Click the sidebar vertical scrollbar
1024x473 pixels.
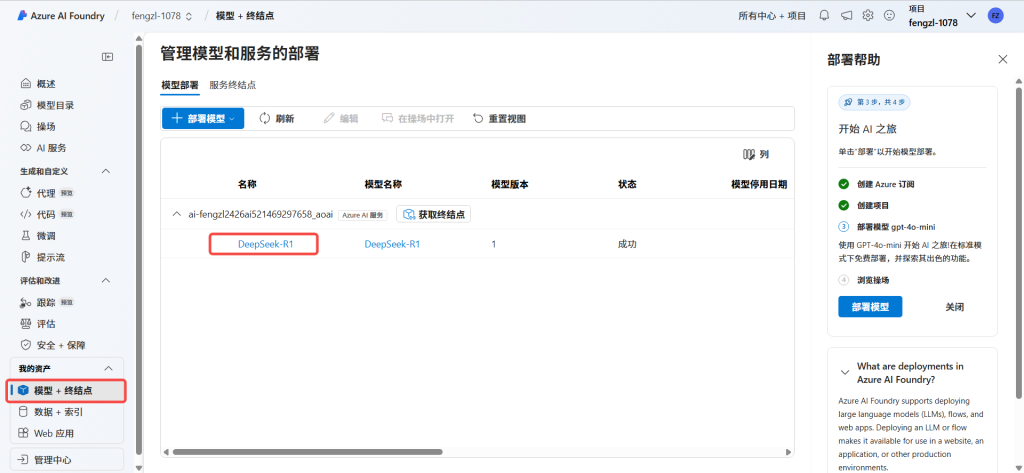[138, 248]
